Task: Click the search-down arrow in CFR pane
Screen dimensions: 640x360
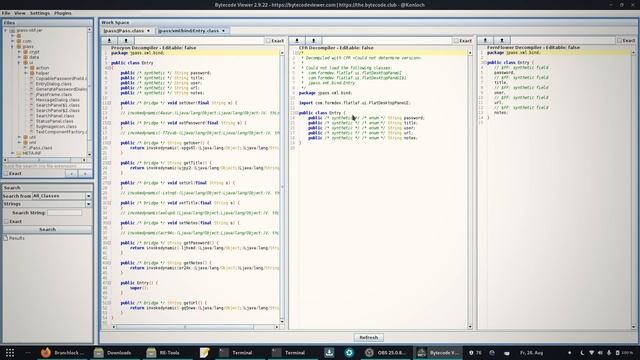Action: click(297, 40)
